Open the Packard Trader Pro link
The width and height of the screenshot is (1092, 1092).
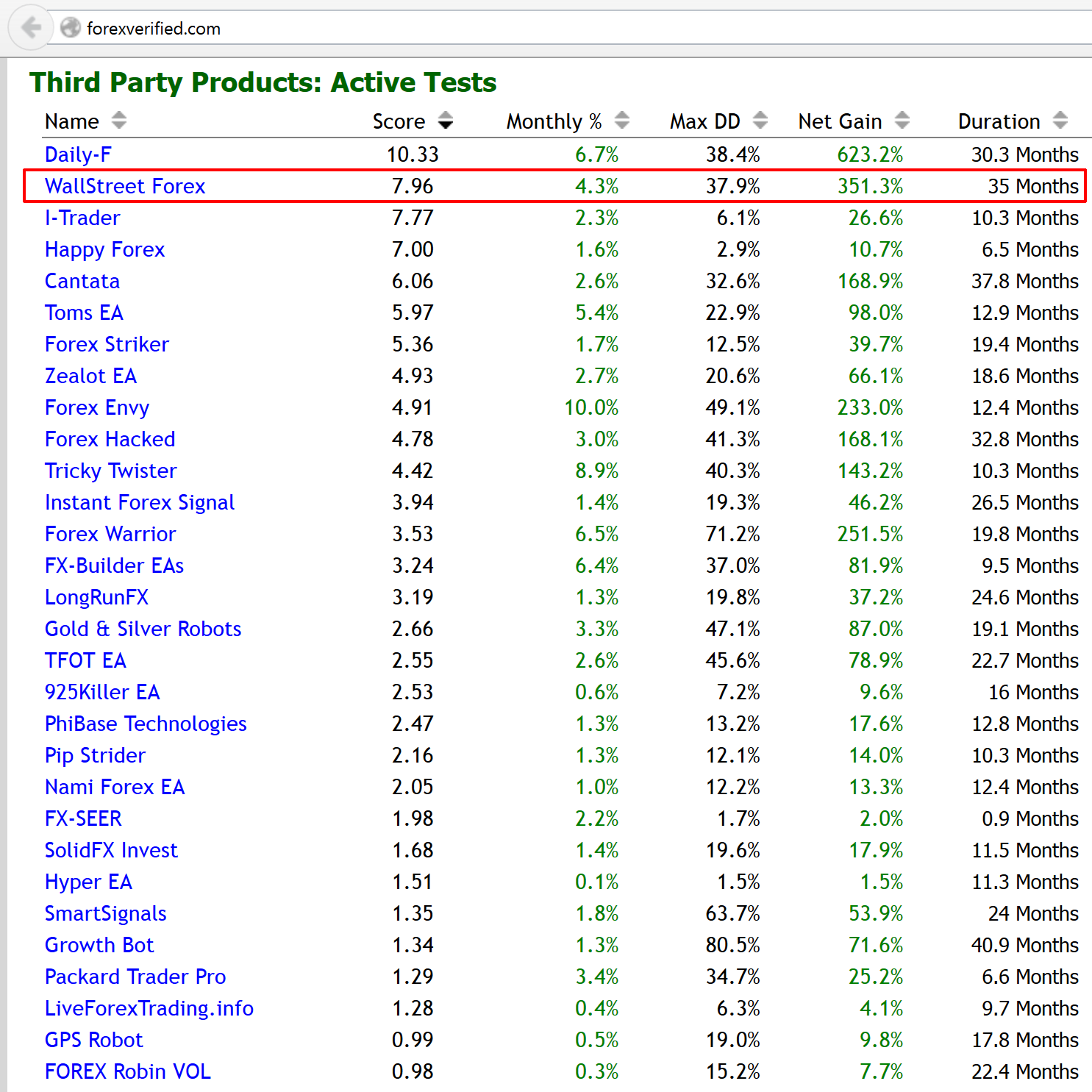135,977
